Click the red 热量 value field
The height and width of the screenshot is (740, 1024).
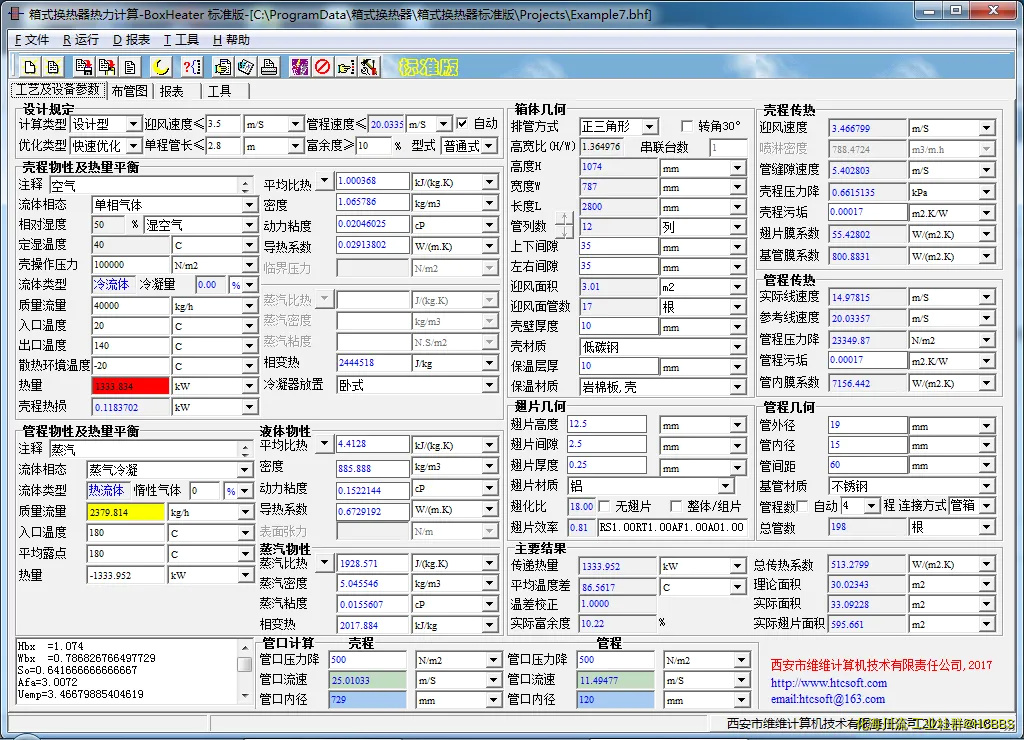[130, 386]
